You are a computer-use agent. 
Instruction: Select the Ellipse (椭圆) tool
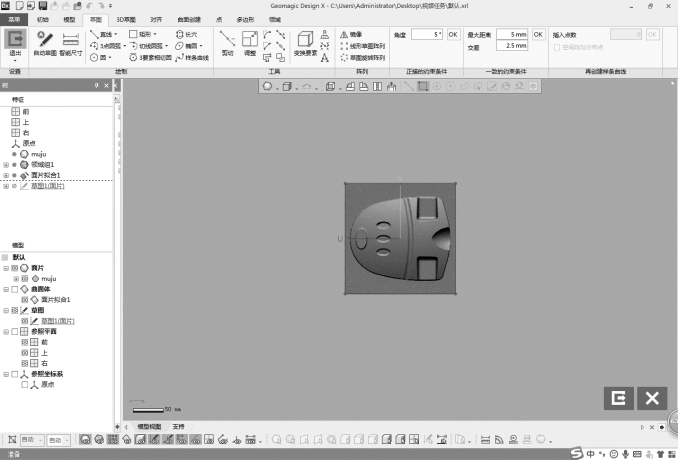click(186, 46)
